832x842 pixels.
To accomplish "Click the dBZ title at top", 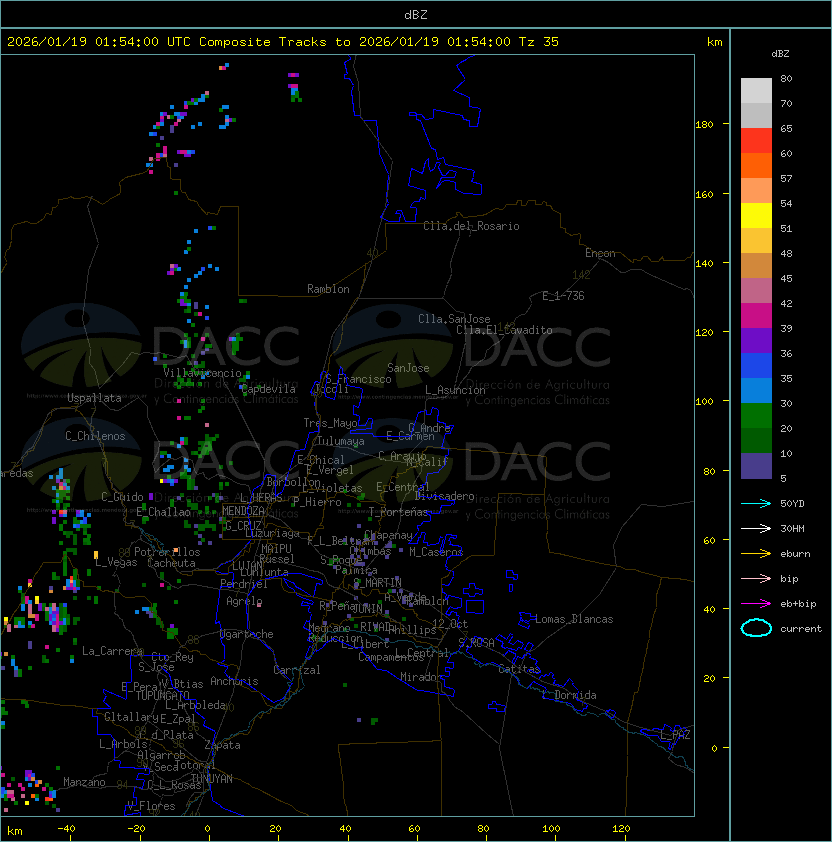I will click(x=415, y=14).
